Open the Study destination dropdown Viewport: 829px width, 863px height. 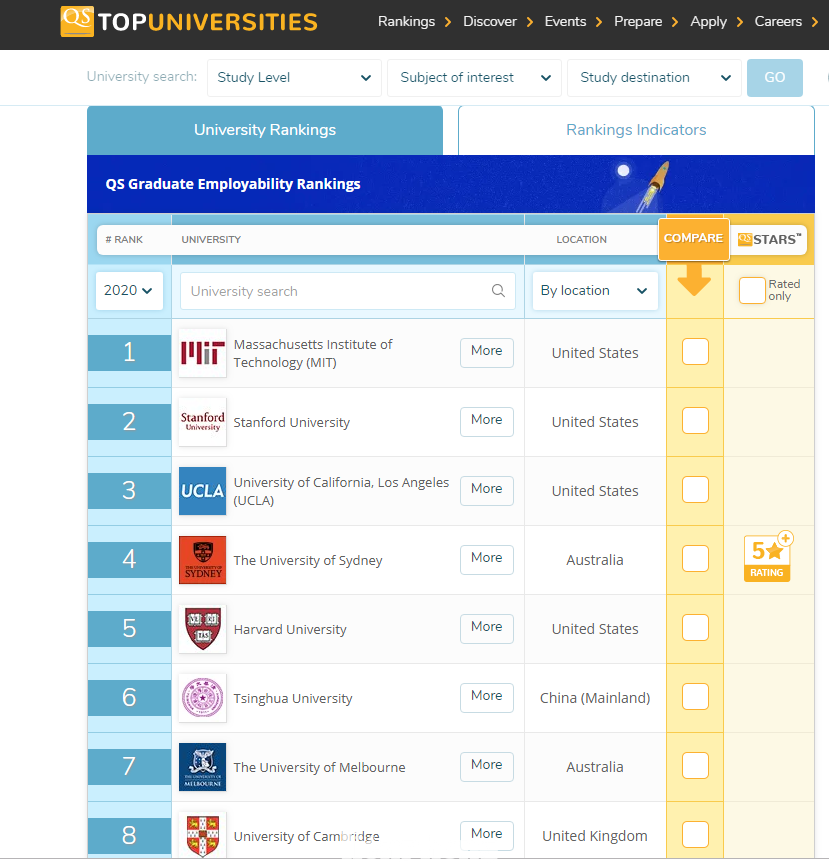click(654, 78)
